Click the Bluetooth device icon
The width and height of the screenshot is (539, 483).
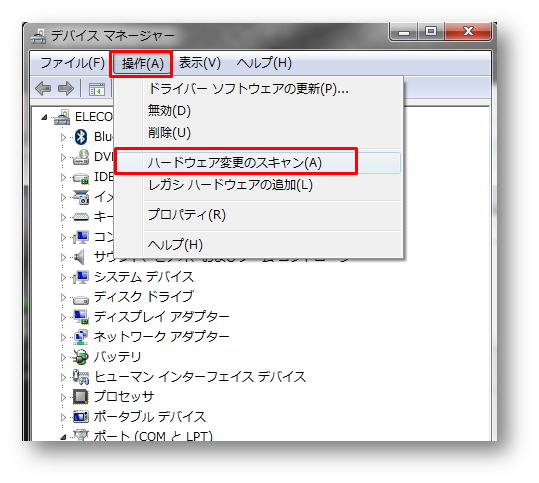point(81,137)
